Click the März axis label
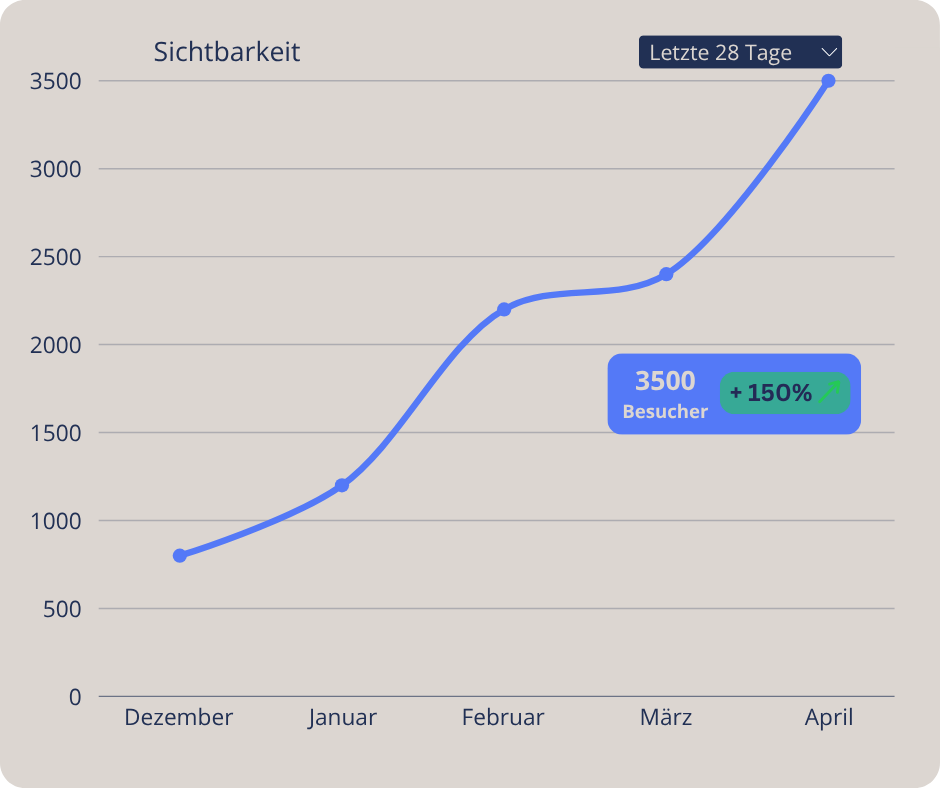The width and height of the screenshot is (940, 788). pyautogui.click(x=666, y=718)
